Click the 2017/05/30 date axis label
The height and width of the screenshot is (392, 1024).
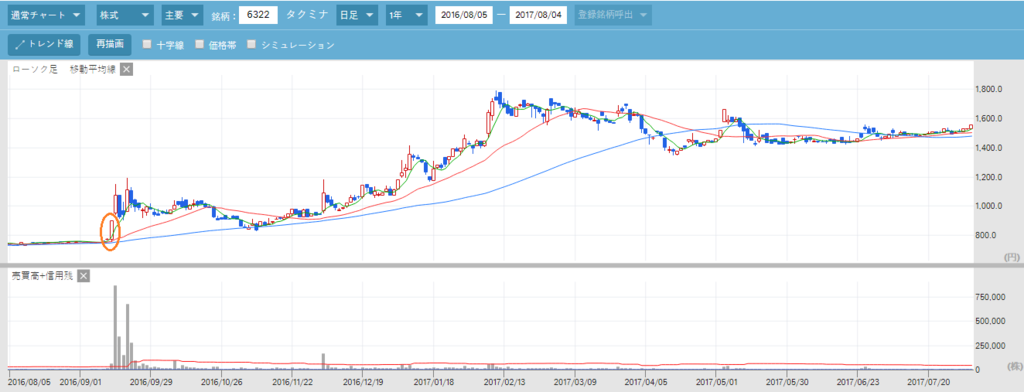[x=787, y=381]
